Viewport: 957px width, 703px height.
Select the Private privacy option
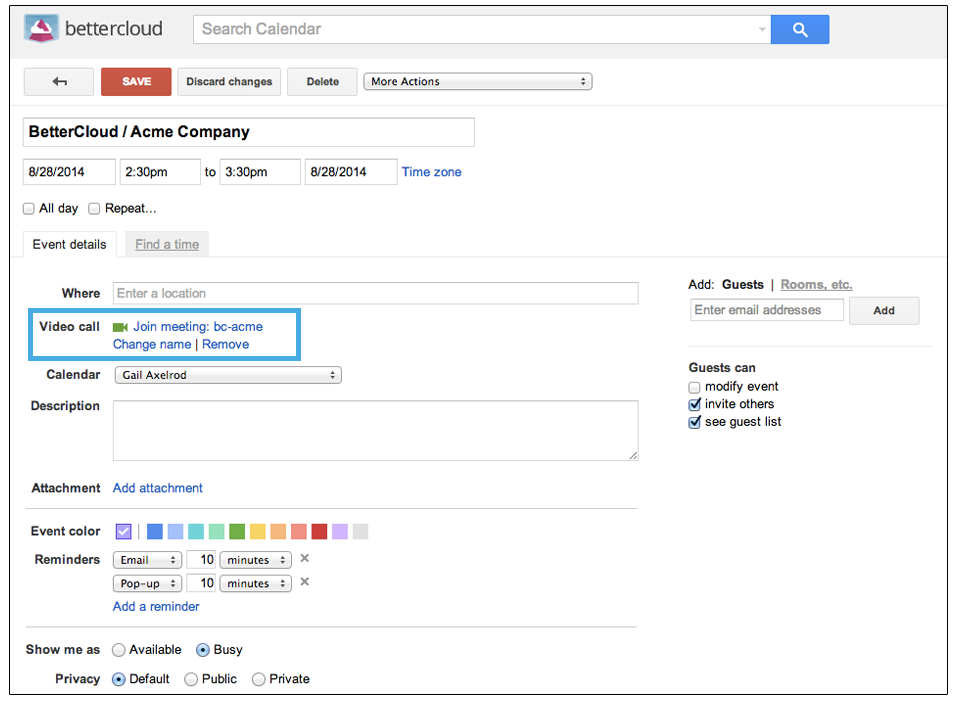[x=259, y=679]
